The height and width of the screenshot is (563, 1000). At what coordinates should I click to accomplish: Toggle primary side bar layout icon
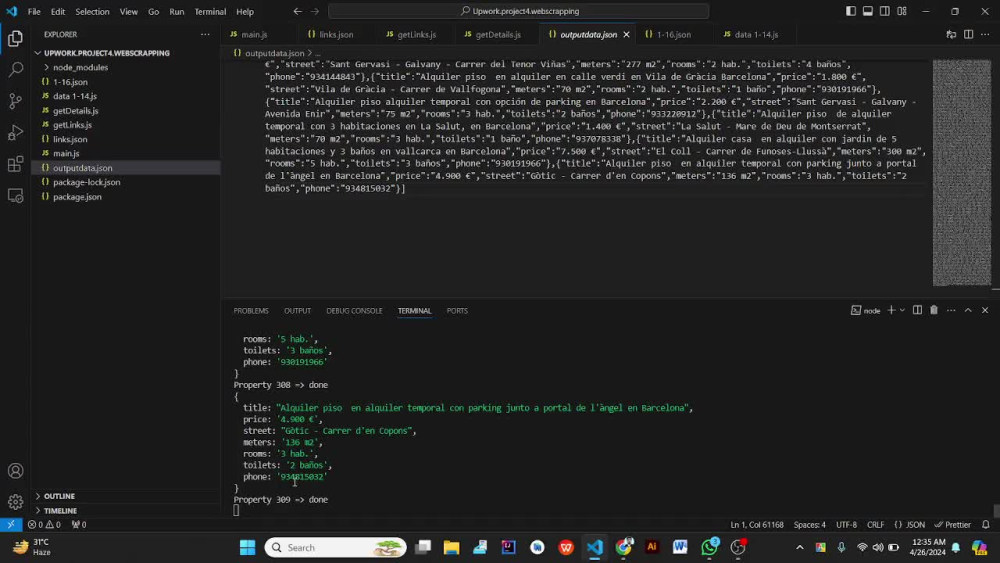(x=851, y=11)
